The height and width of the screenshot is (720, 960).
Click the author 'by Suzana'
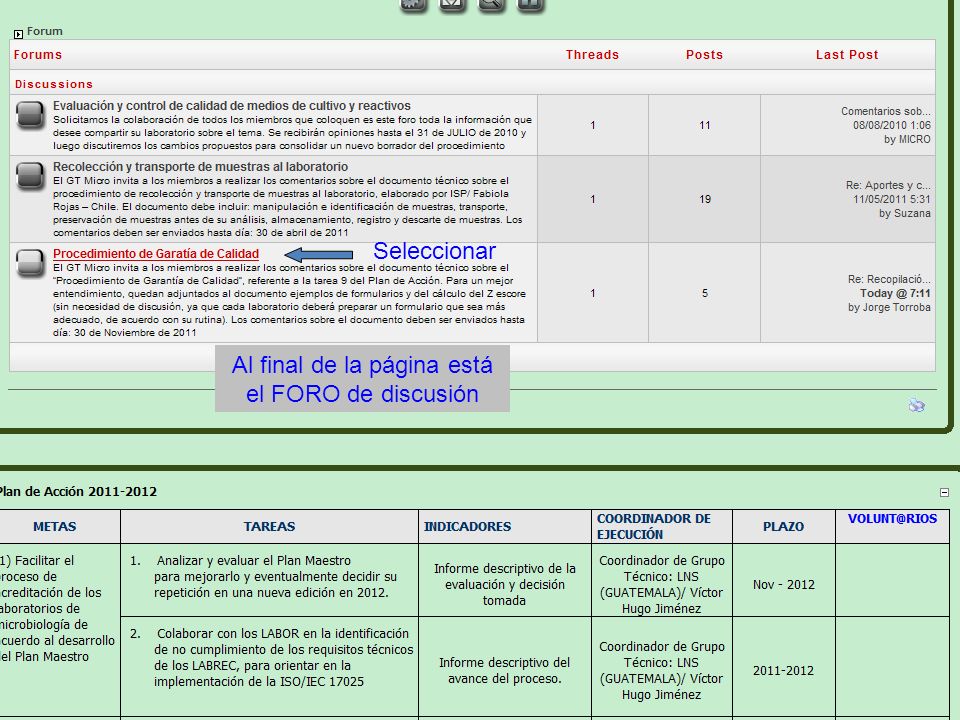point(905,213)
